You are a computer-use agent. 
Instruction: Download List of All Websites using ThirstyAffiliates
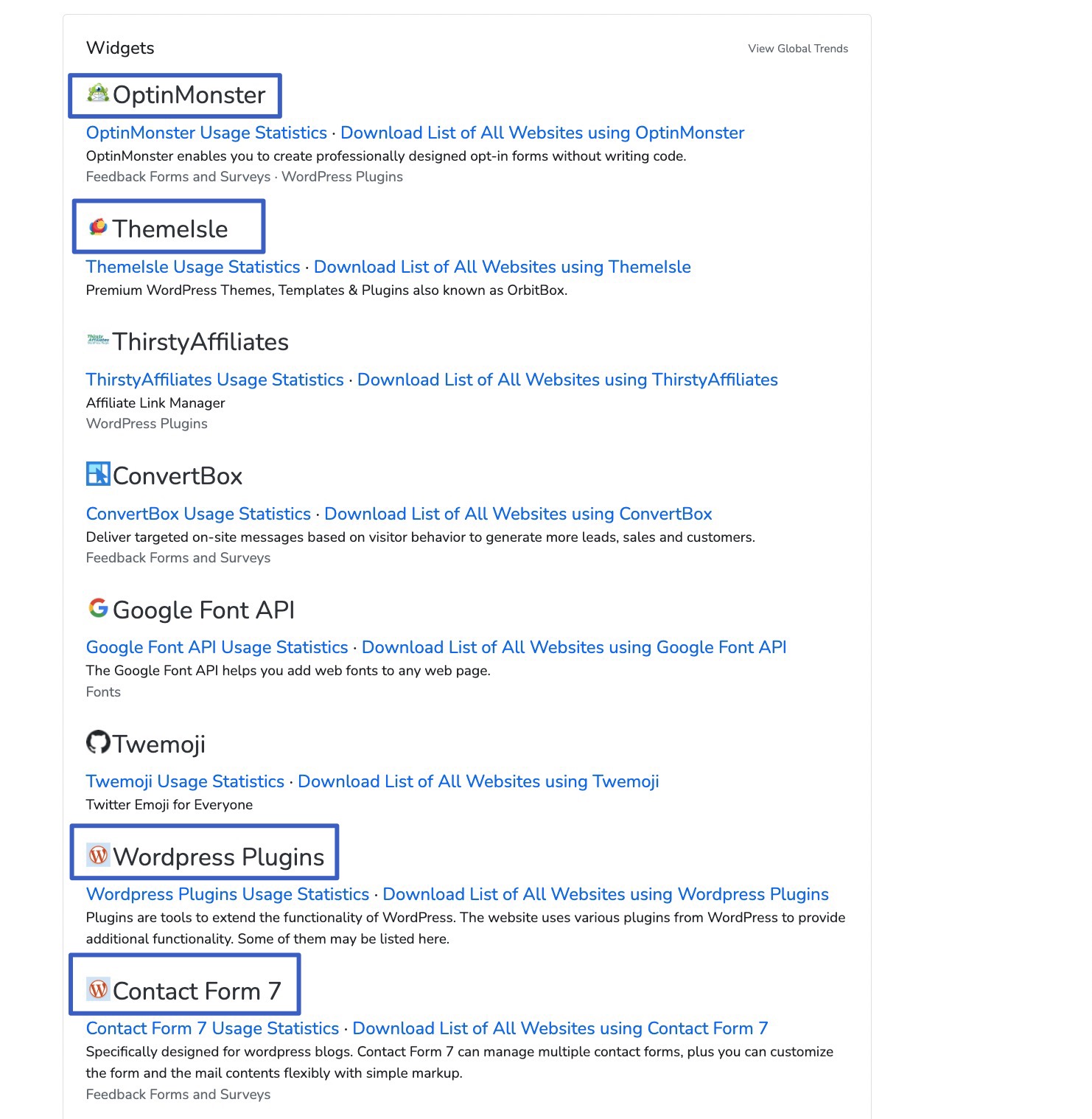click(567, 380)
